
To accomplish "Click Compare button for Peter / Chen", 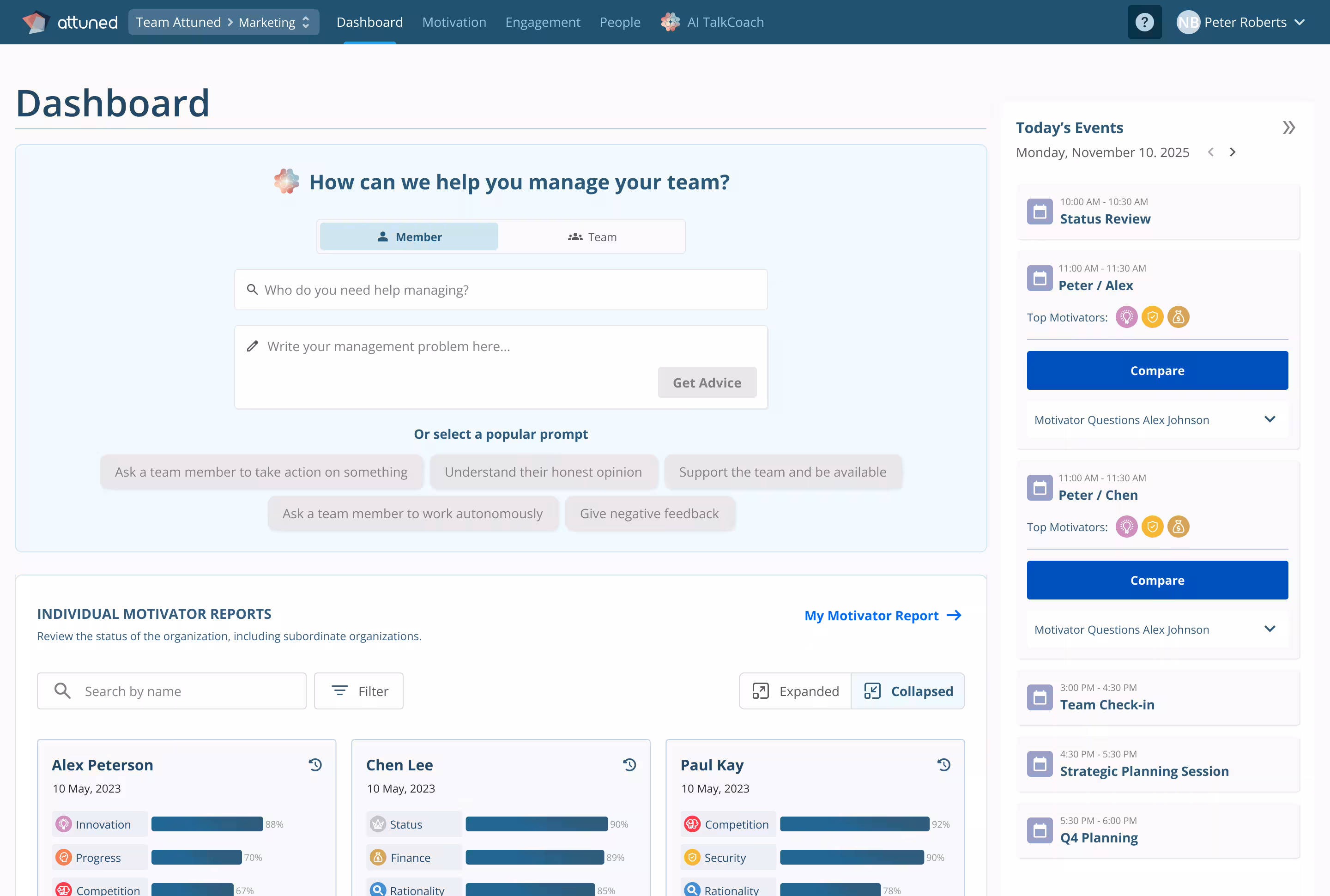I will 1157,580.
